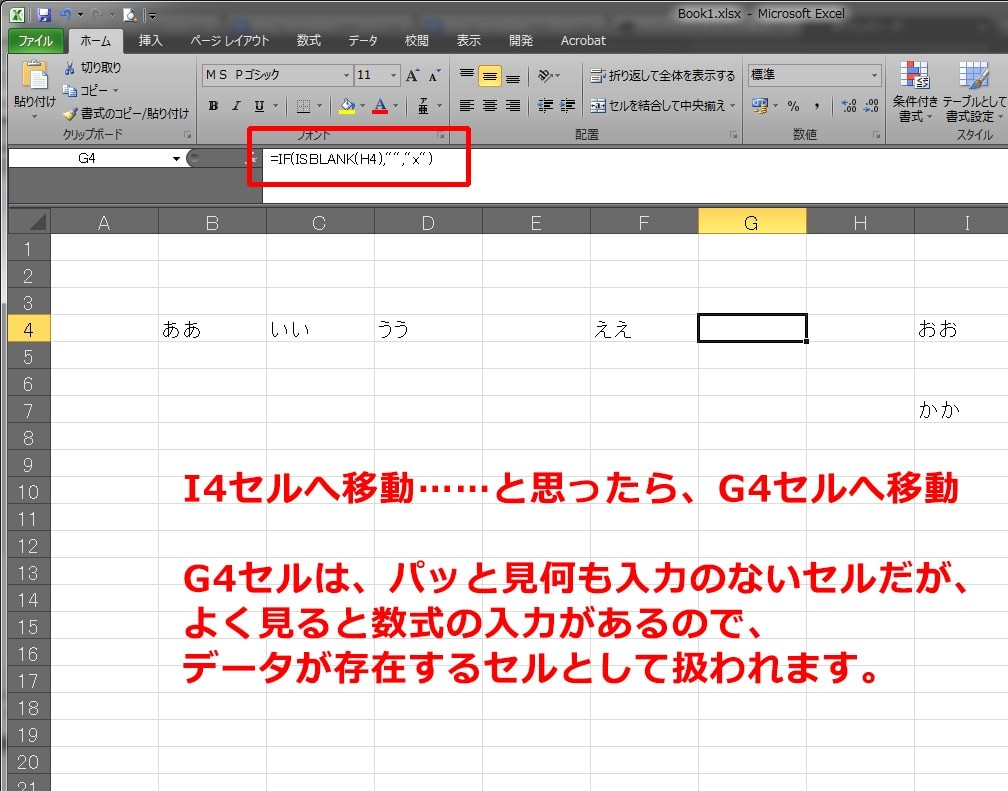Image resolution: width=1008 pixels, height=791 pixels.
Task: Apply italic formatting
Action: tap(236, 105)
